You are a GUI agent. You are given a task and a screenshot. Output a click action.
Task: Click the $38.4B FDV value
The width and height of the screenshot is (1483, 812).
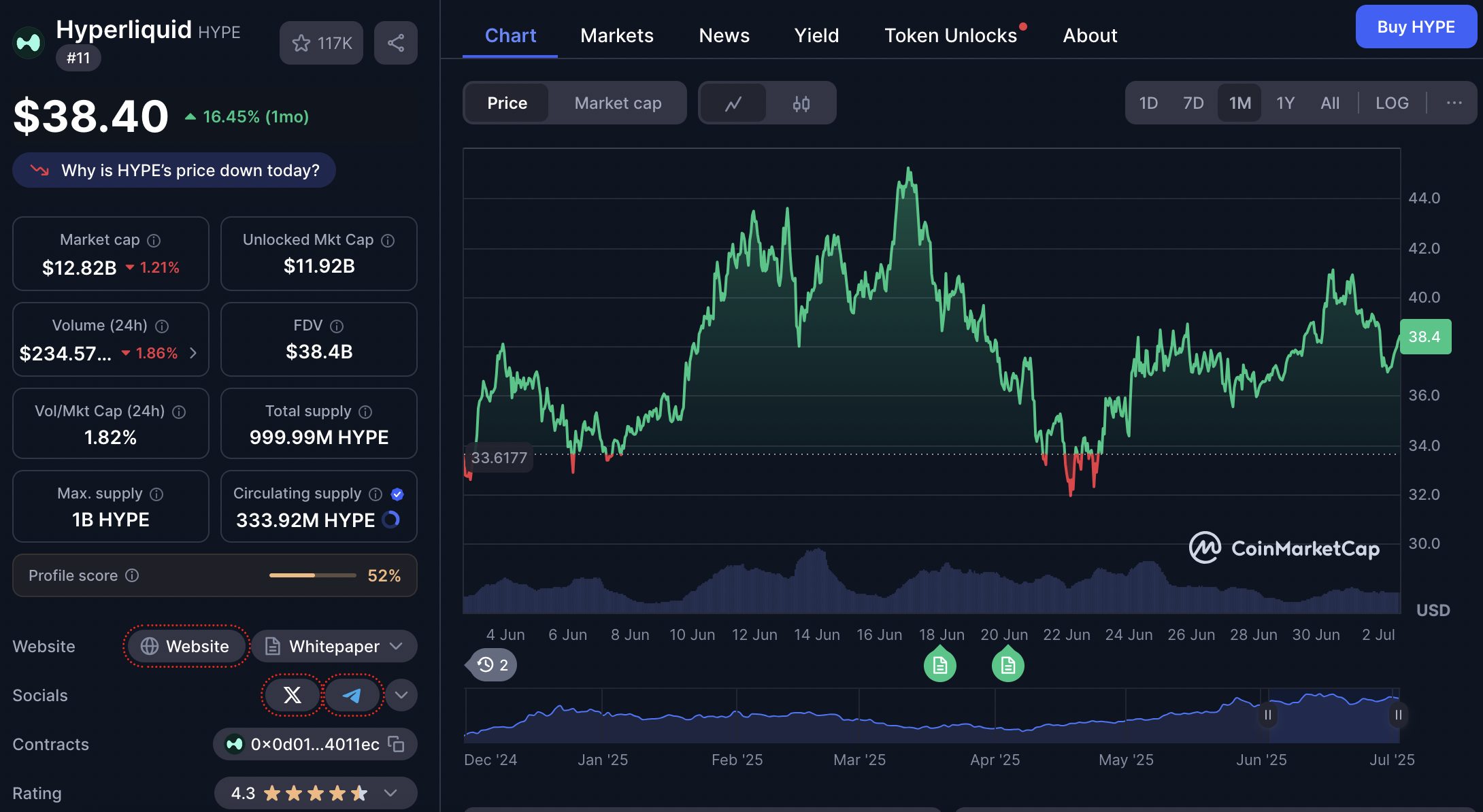point(319,352)
